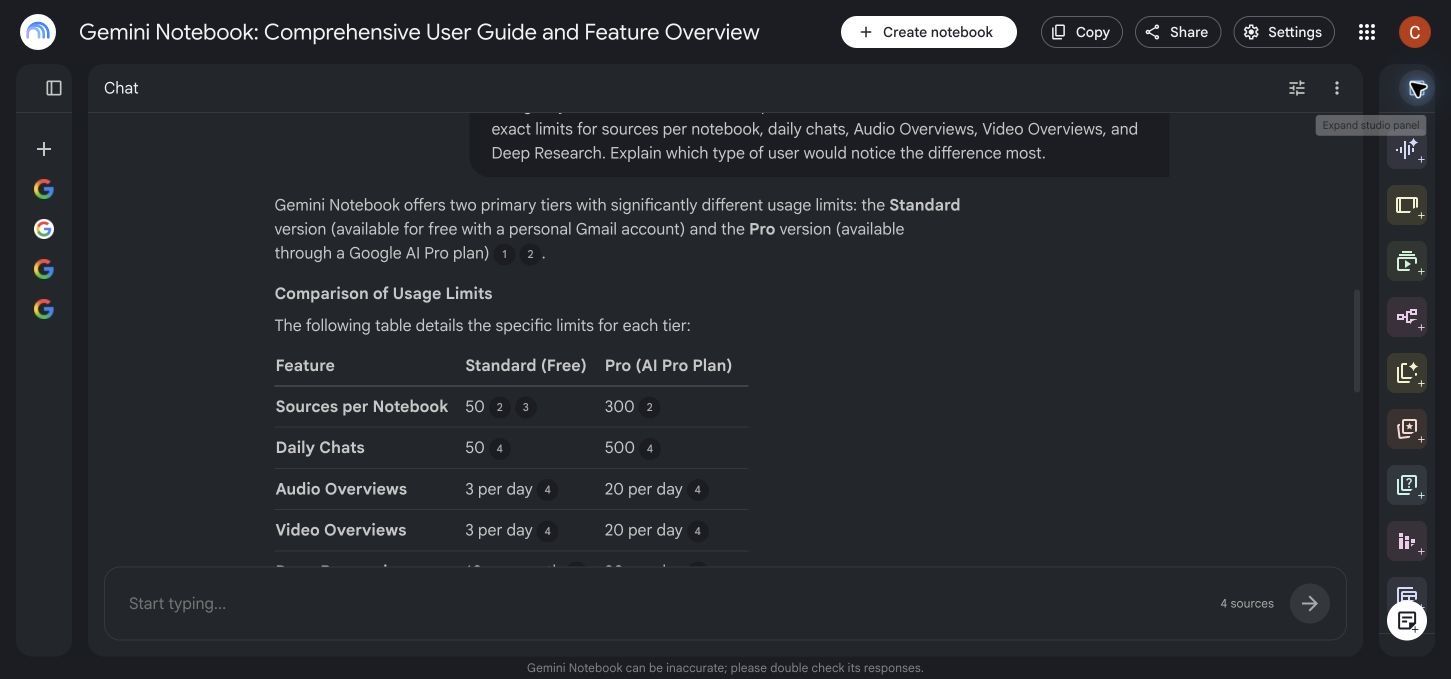Create a report from studio sidebar
The height and width of the screenshot is (679, 1451).
coord(1407,373)
